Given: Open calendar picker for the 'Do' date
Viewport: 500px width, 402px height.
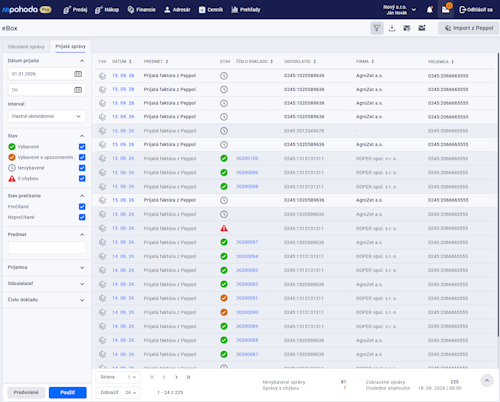Looking at the screenshot, I should tap(78, 90).
